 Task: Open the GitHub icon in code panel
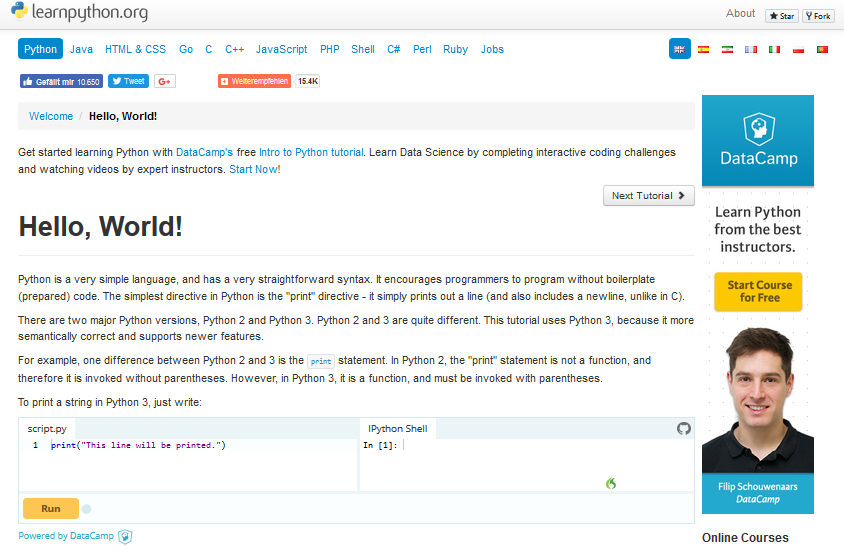(x=684, y=428)
